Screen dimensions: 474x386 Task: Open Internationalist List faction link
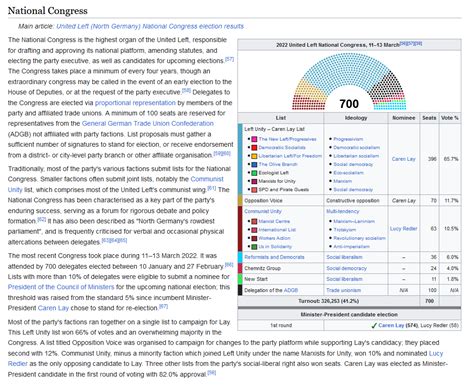(x=277, y=230)
